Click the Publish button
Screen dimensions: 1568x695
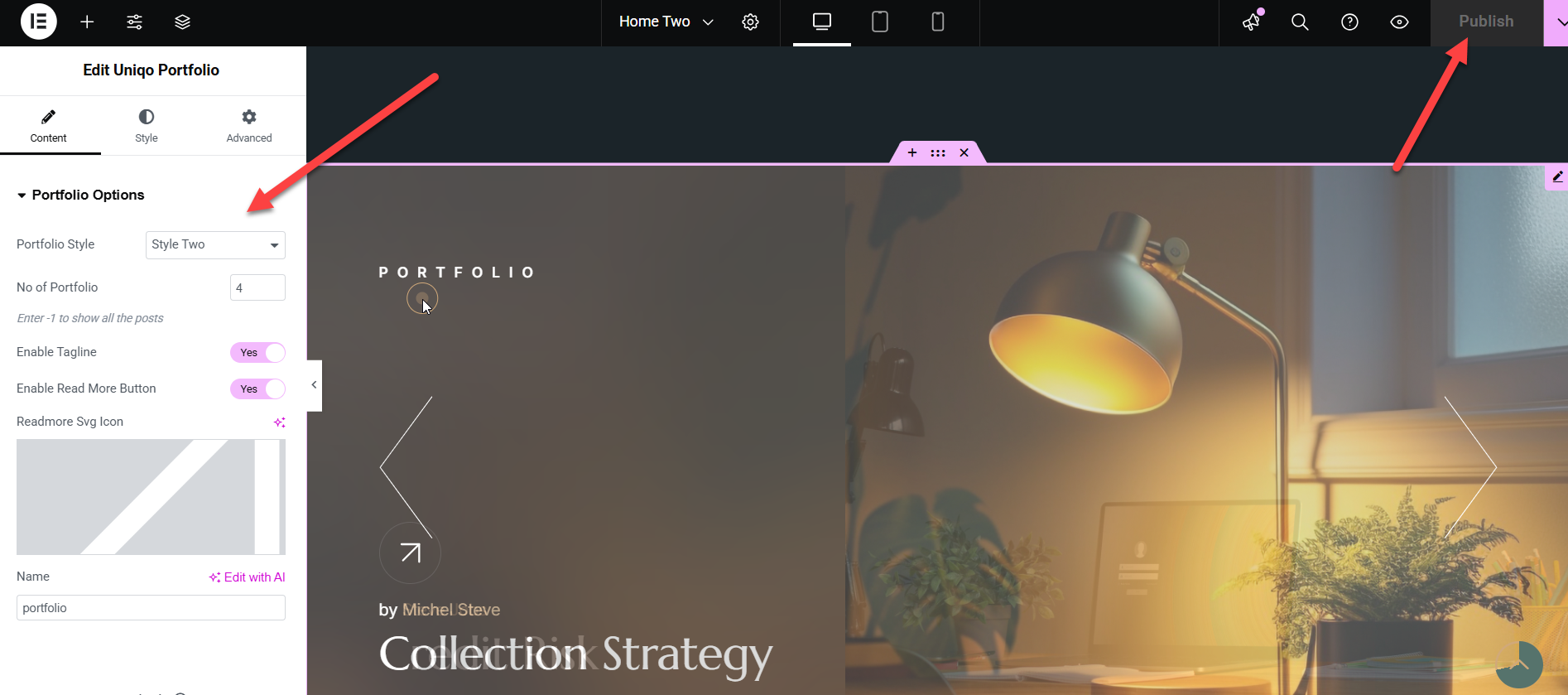[x=1486, y=22]
